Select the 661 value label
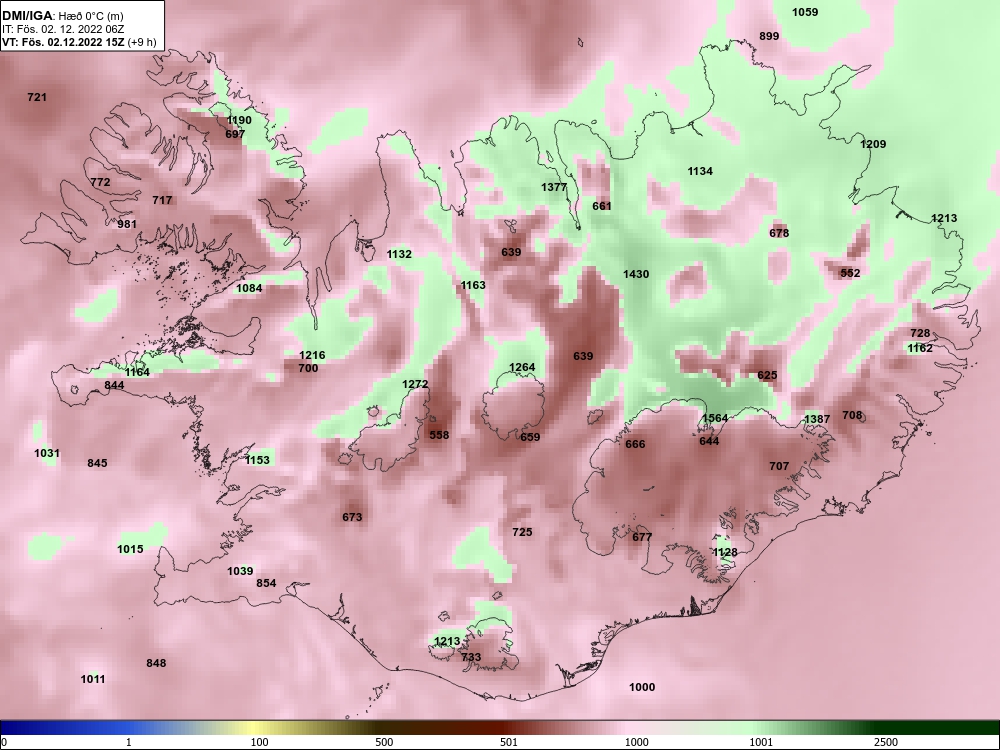 point(602,207)
